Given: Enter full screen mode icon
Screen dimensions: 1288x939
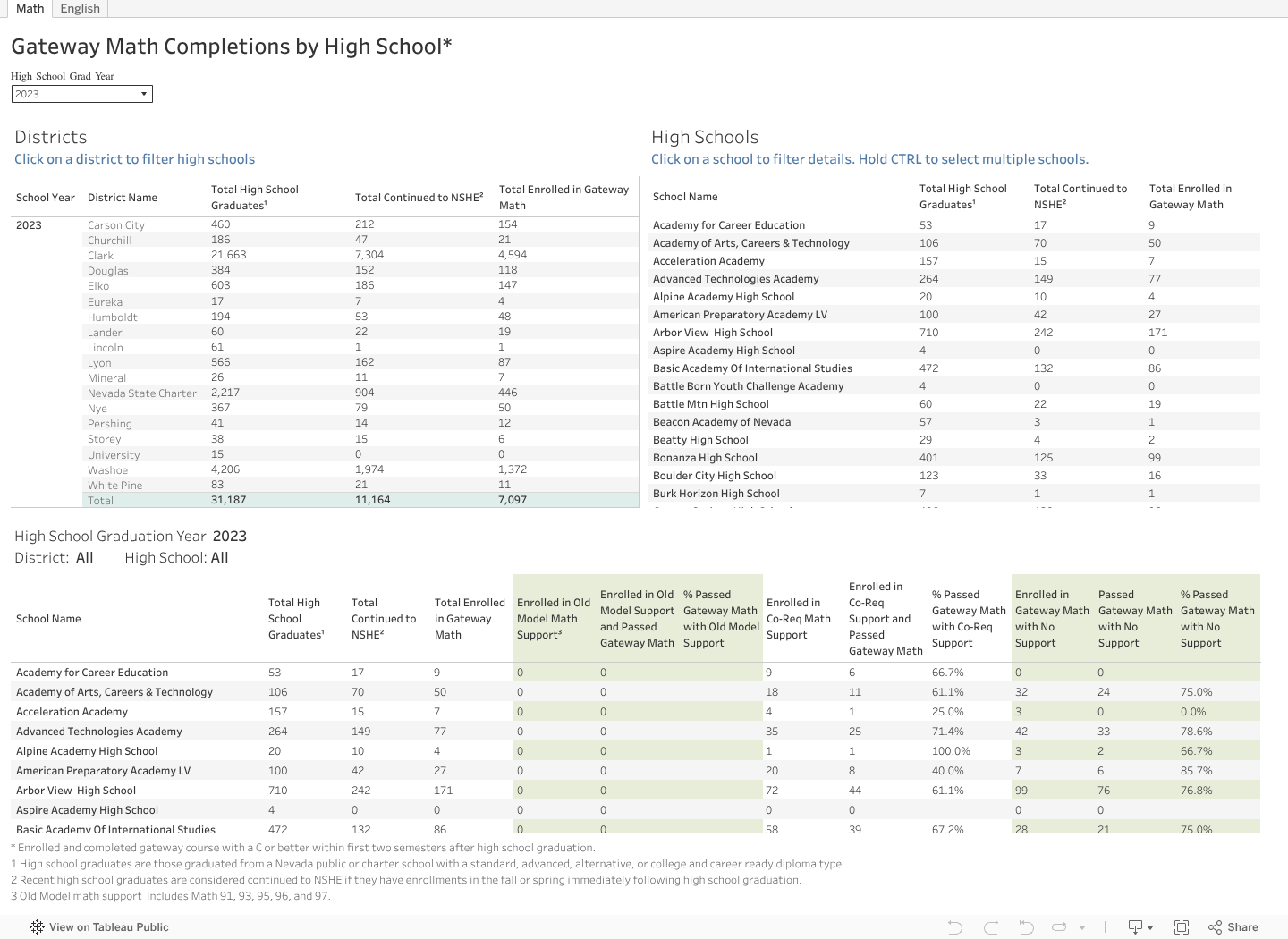Looking at the screenshot, I should [x=1182, y=927].
